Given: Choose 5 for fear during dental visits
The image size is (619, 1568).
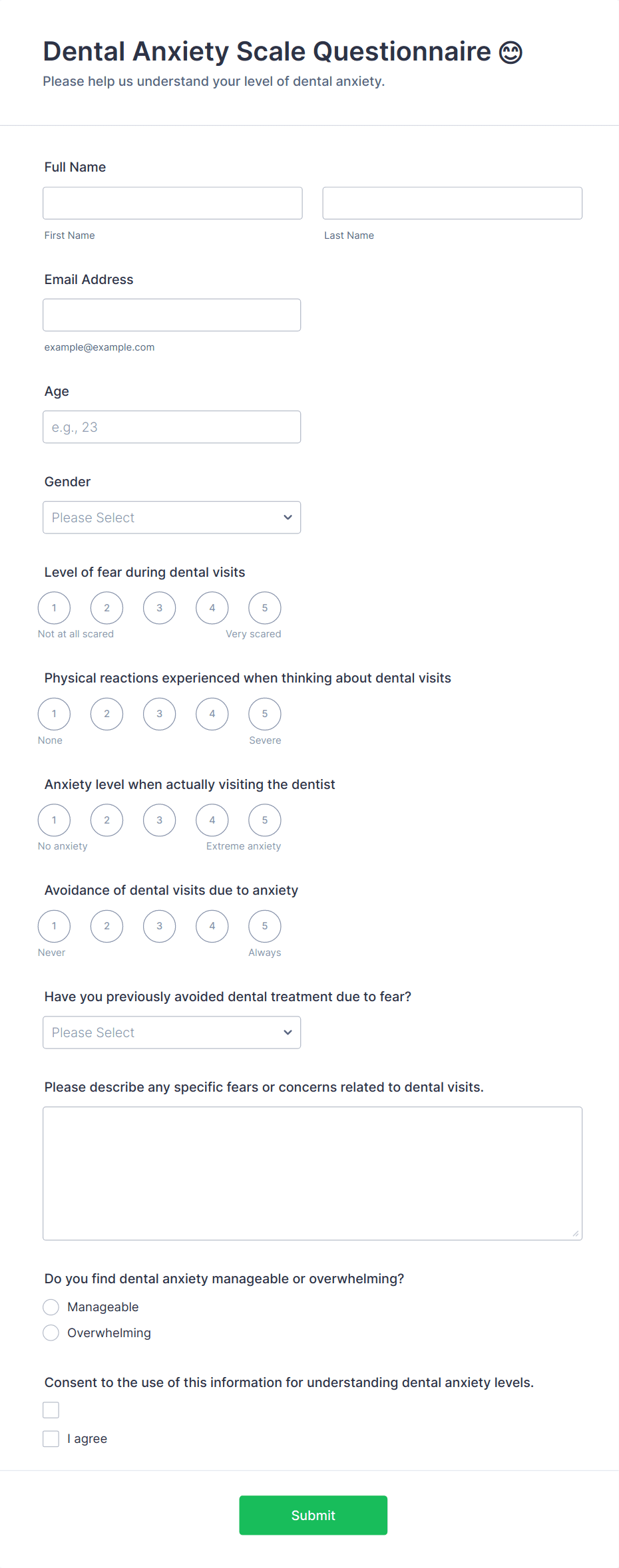Looking at the screenshot, I should [x=264, y=608].
